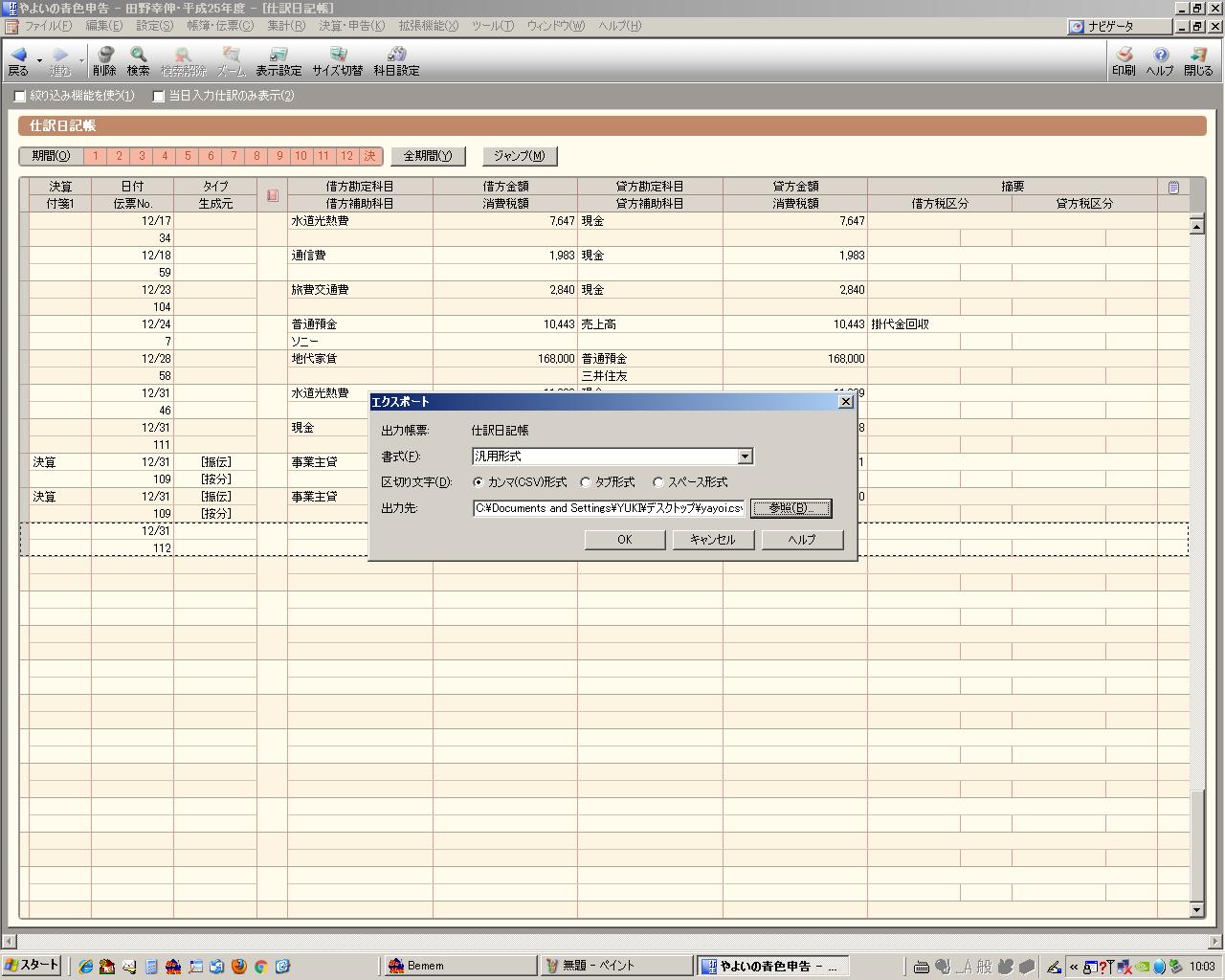
Task: Click the 戻る back toolbar icon
Action: [x=18, y=61]
